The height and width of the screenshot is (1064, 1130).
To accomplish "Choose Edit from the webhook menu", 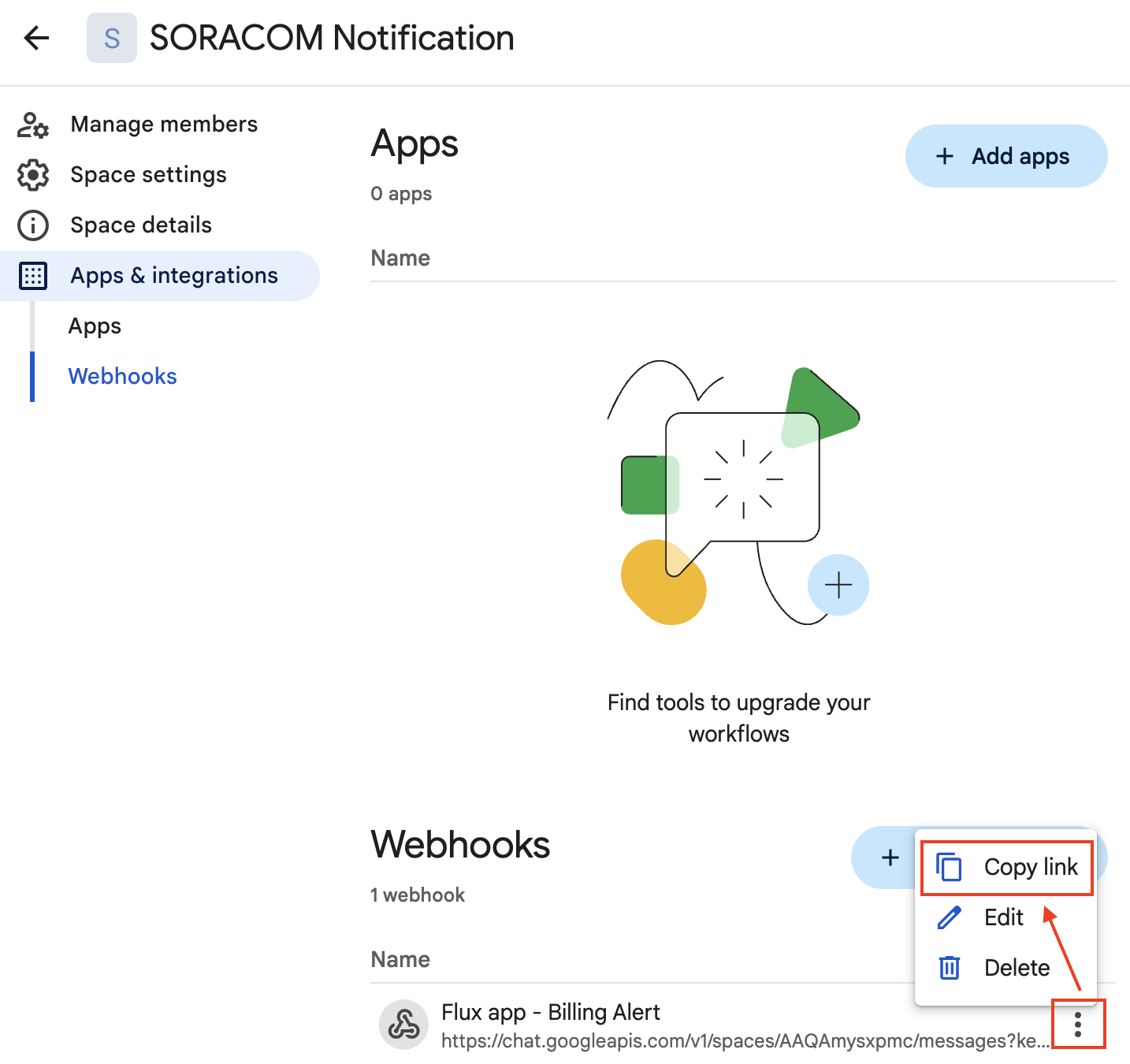I will tap(1006, 917).
